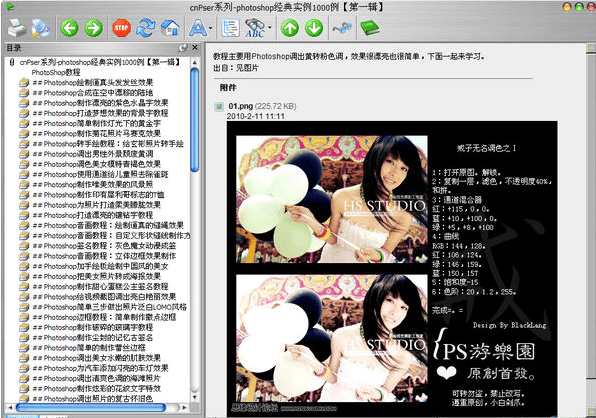Refresh page with blue arrows icon
The width and height of the screenshot is (596, 418).
point(146,28)
